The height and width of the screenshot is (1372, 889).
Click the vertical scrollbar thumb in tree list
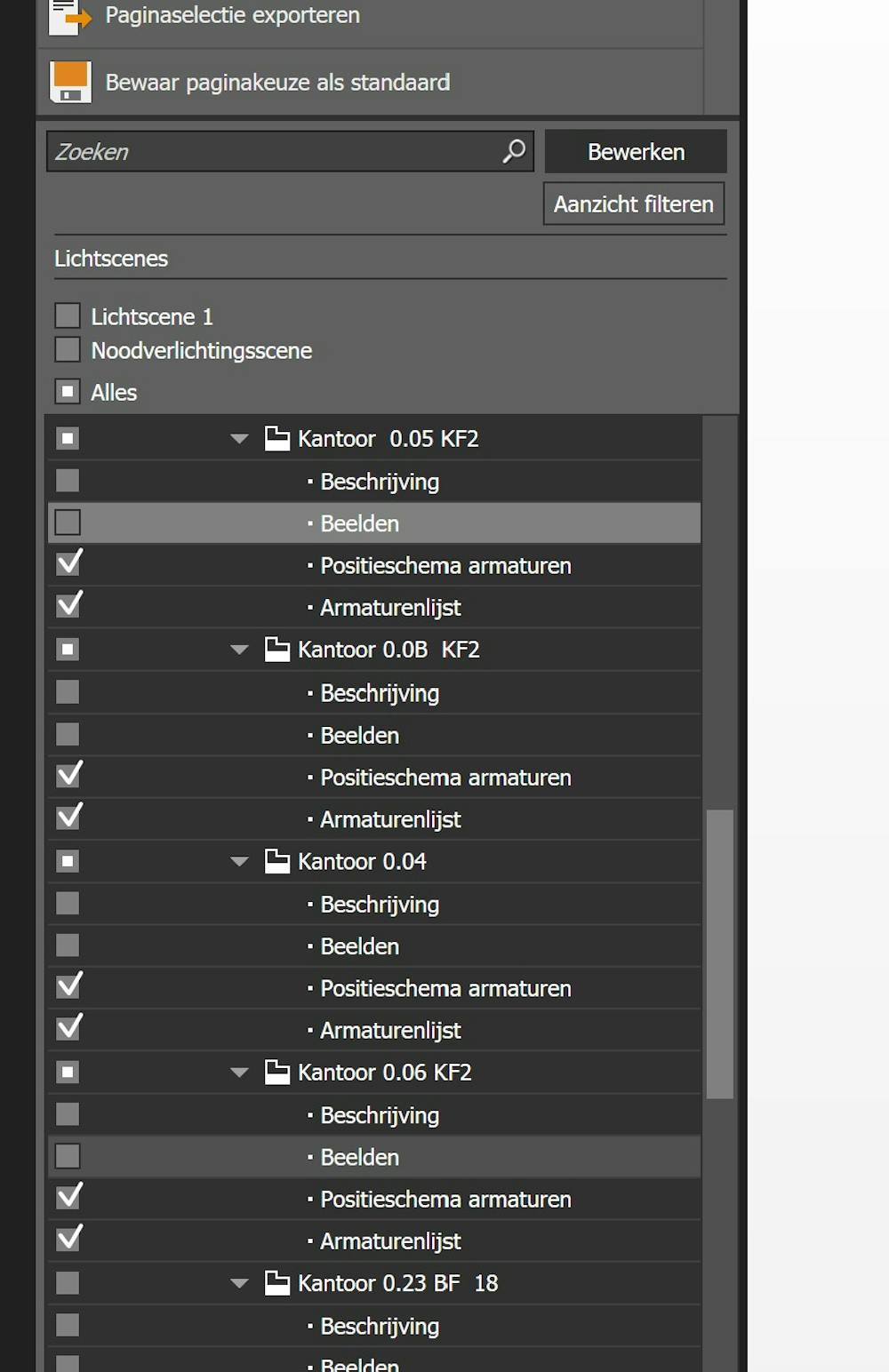(719, 953)
